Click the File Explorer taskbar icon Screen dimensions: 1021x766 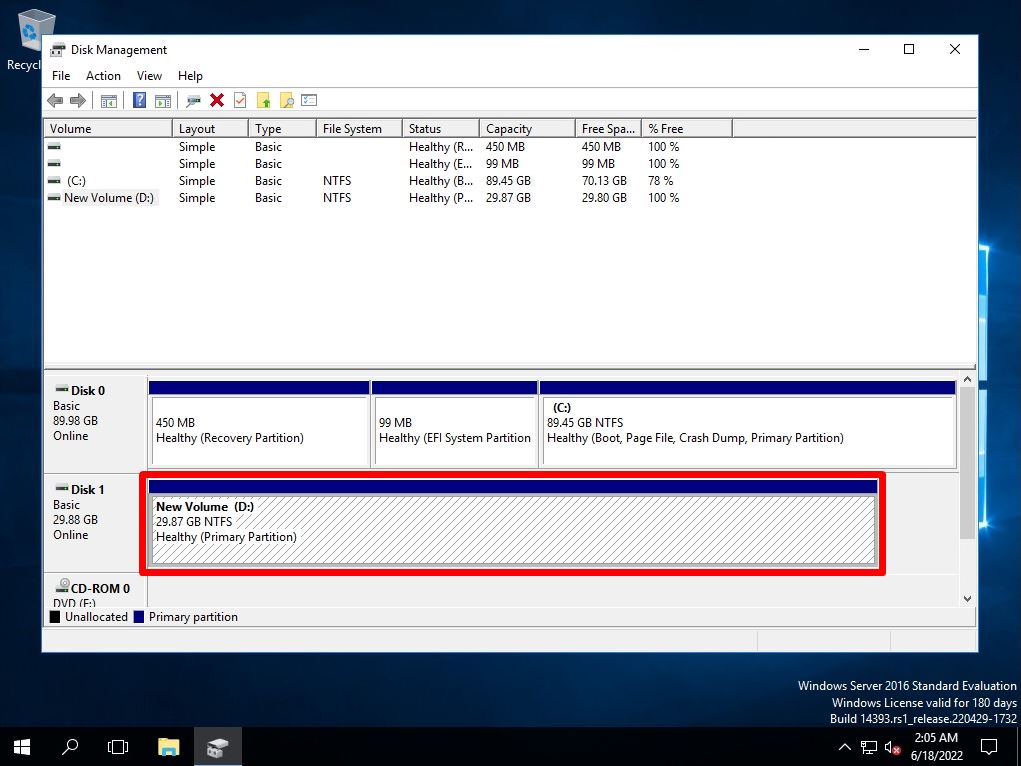click(169, 746)
